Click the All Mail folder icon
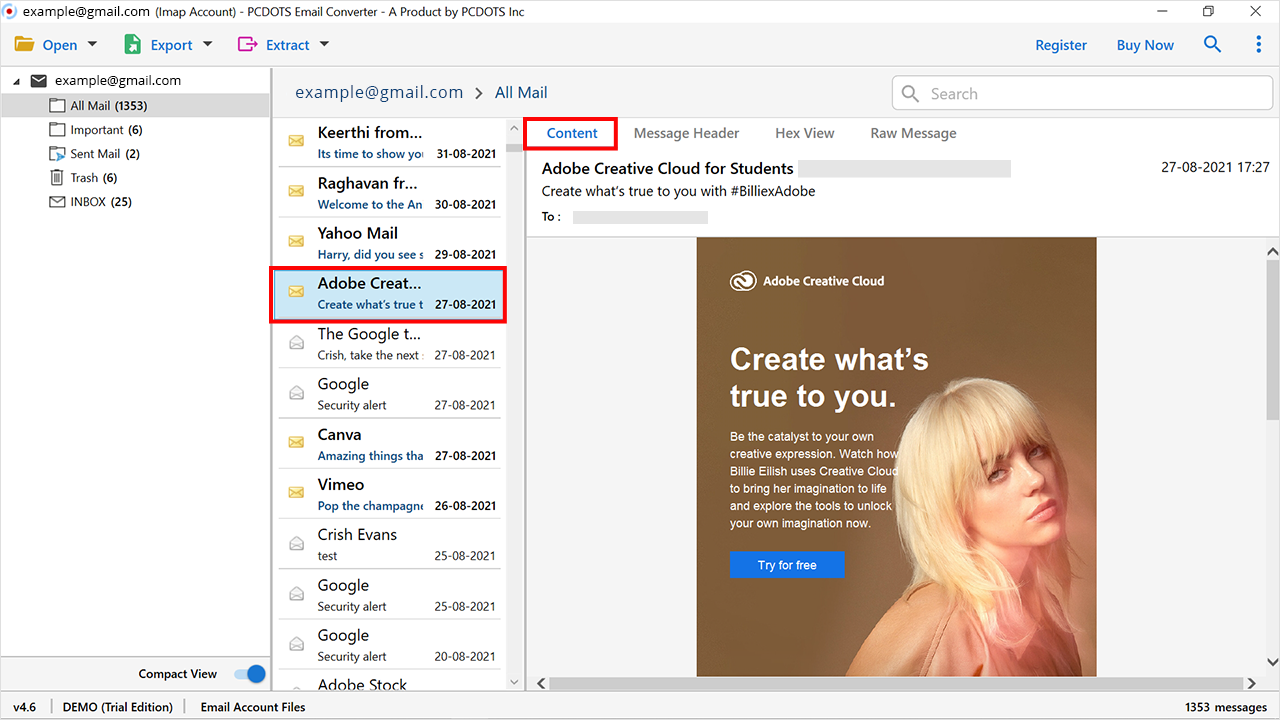Viewport: 1280px width, 720px height. [x=57, y=105]
